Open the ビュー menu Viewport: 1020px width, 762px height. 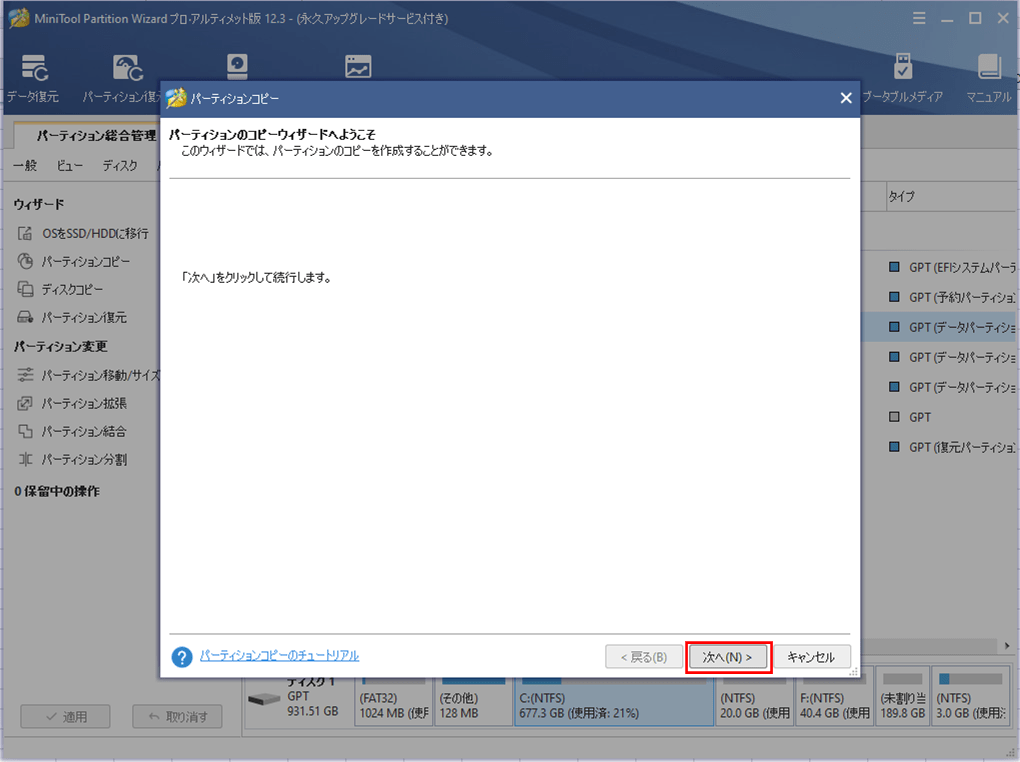pyautogui.click(x=69, y=165)
